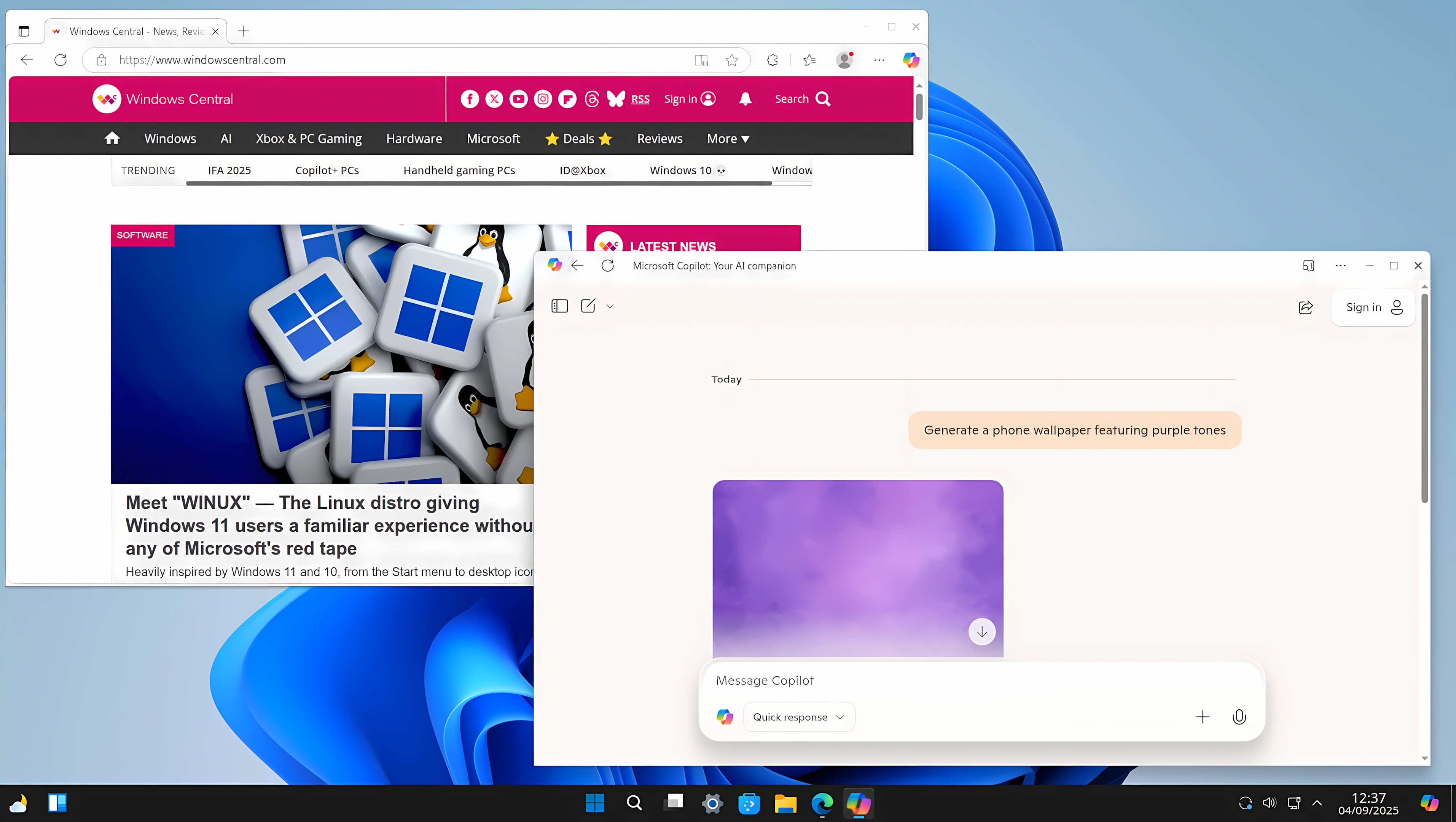Open Windows Central's Facebook icon link

(x=470, y=99)
